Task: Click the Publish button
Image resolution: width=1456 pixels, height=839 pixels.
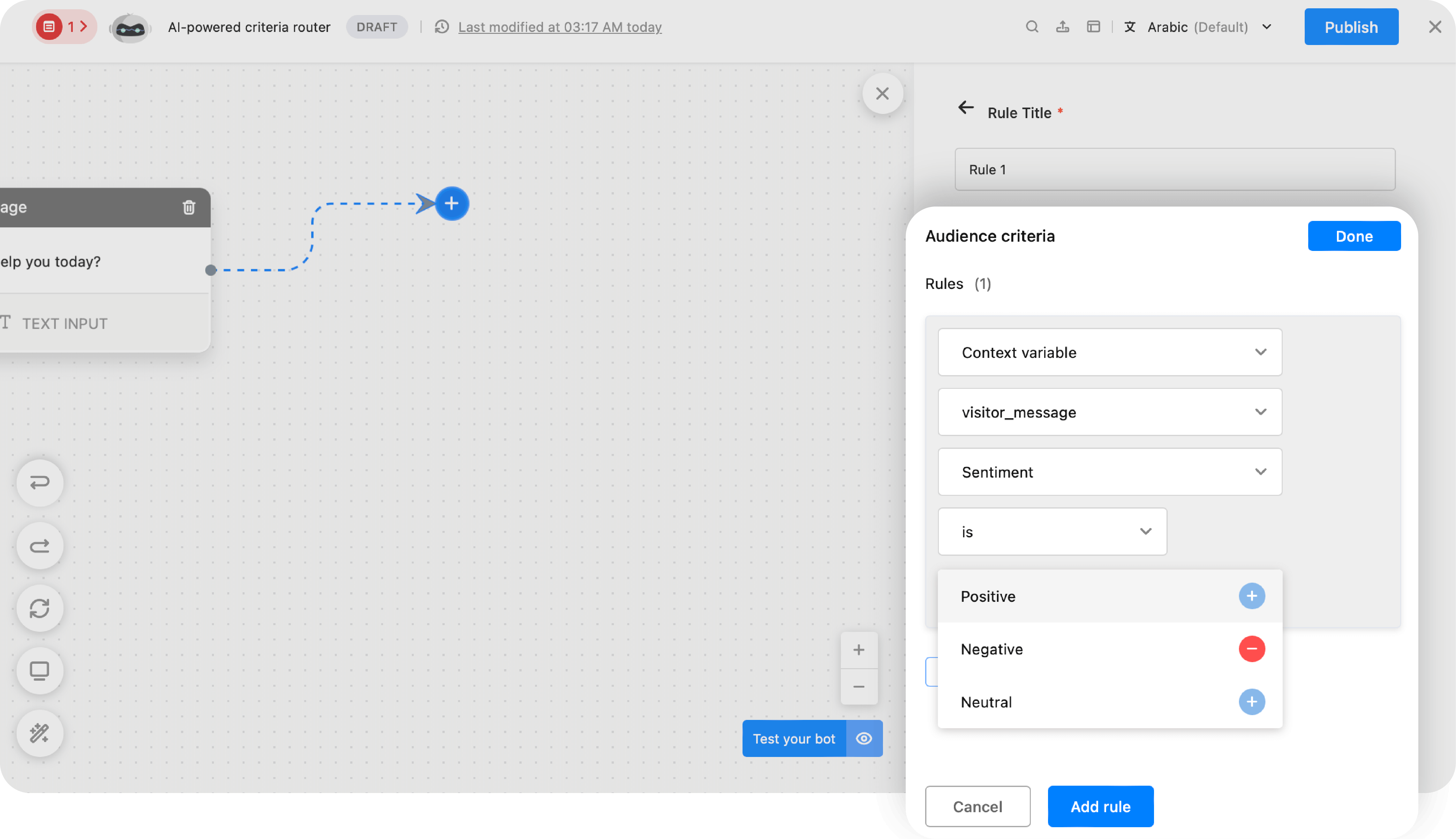Action: tap(1351, 26)
